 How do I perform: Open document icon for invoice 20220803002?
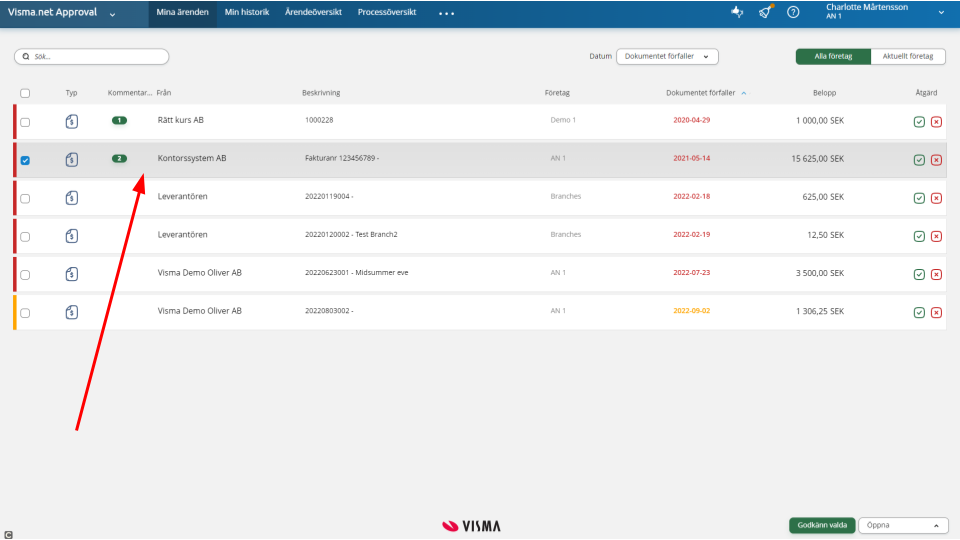point(72,312)
